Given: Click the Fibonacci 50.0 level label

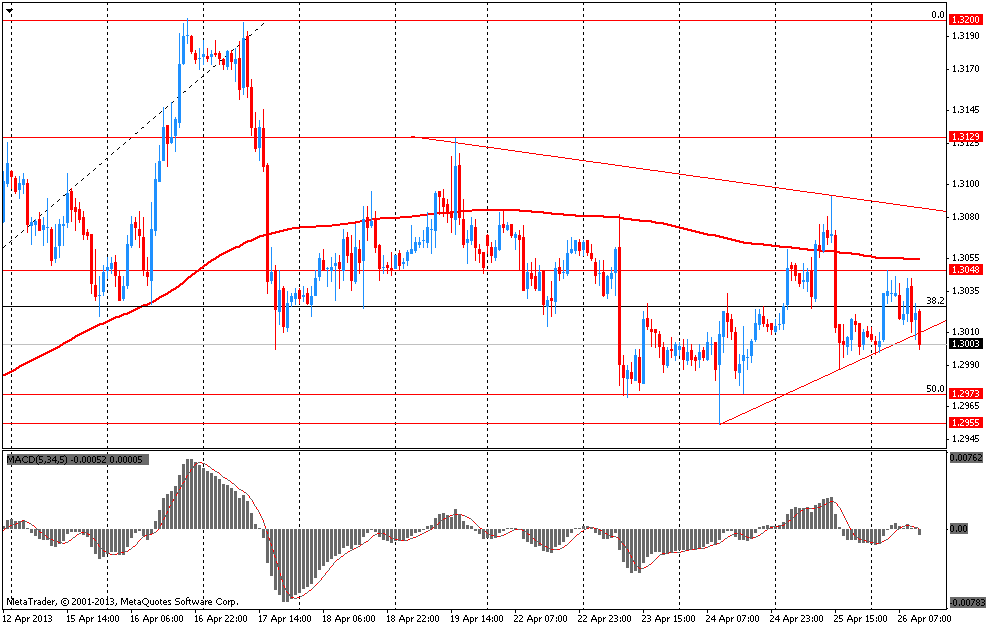Looking at the screenshot, I should [x=936, y=389].
